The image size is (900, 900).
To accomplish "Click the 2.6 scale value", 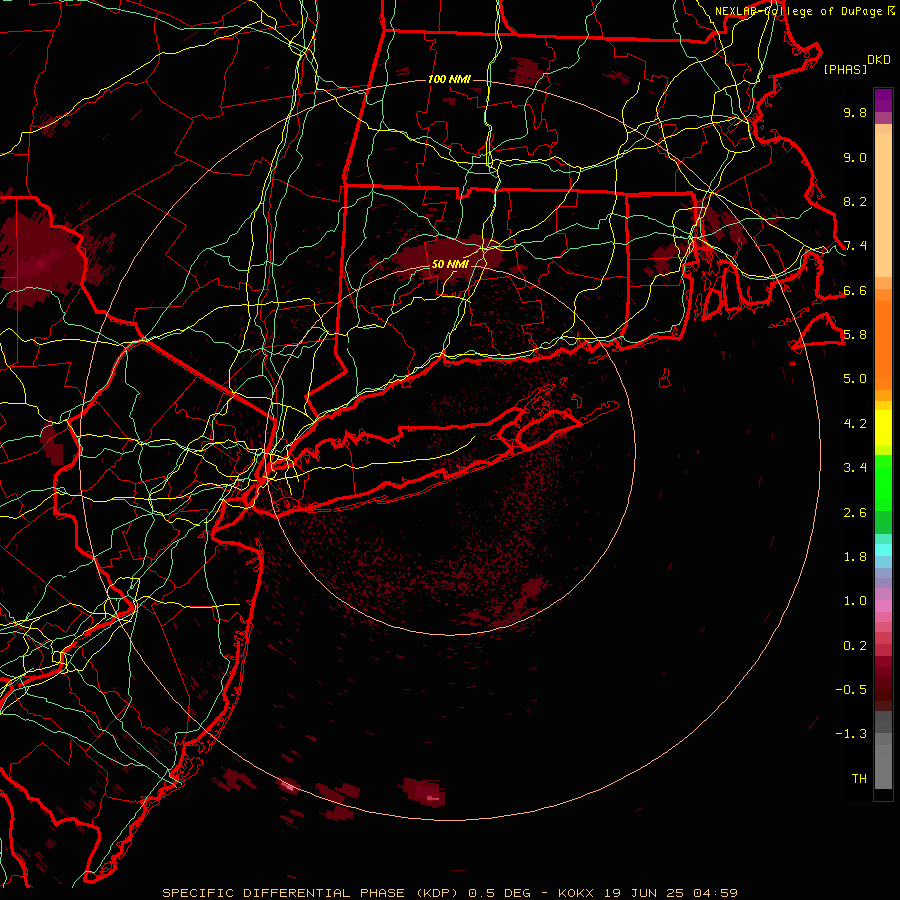I will (x=855, y=513).
